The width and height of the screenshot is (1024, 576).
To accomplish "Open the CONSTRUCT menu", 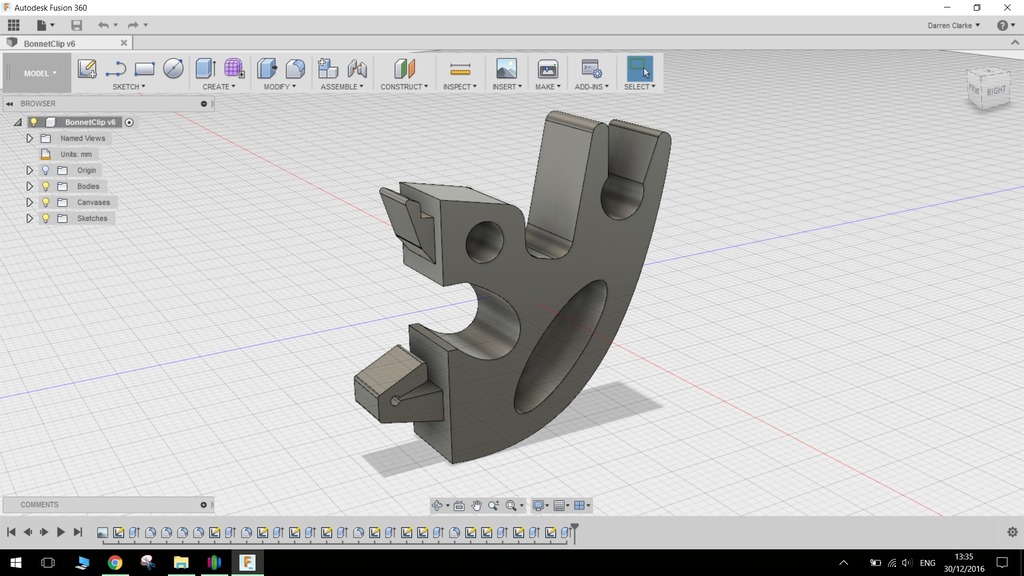I will [404, 87].
